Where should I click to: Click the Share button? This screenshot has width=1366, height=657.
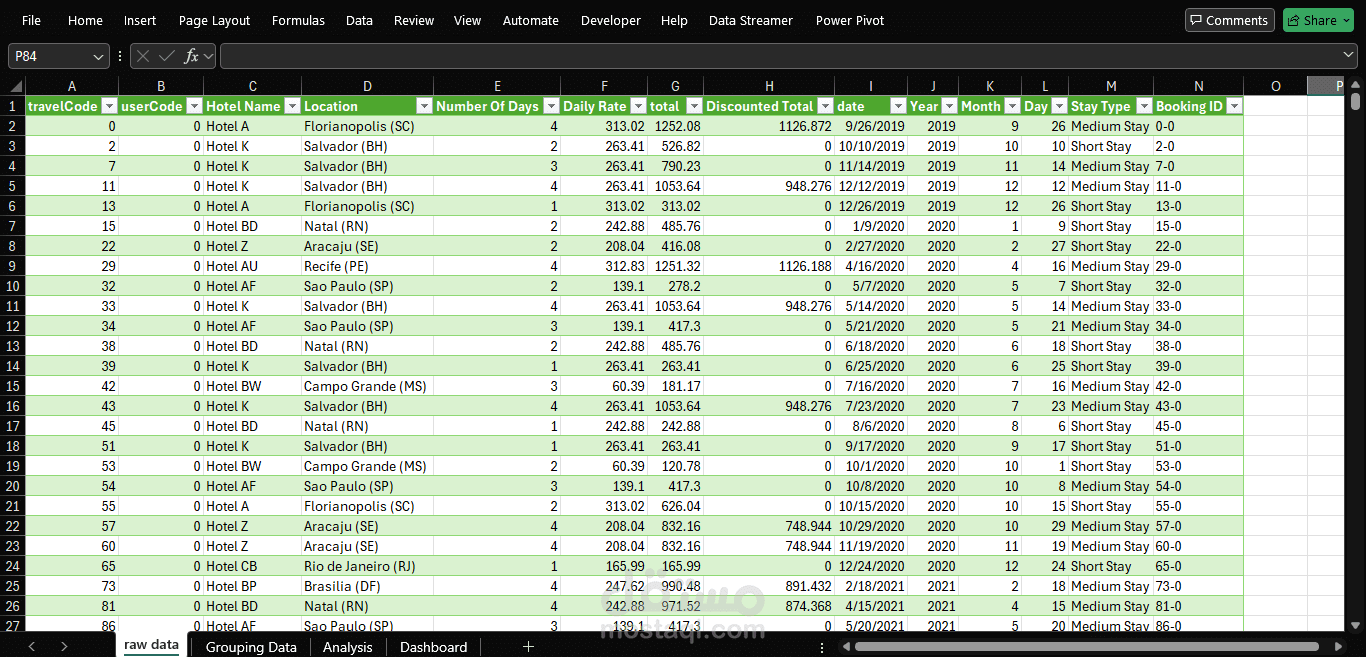coord(1310,20)
